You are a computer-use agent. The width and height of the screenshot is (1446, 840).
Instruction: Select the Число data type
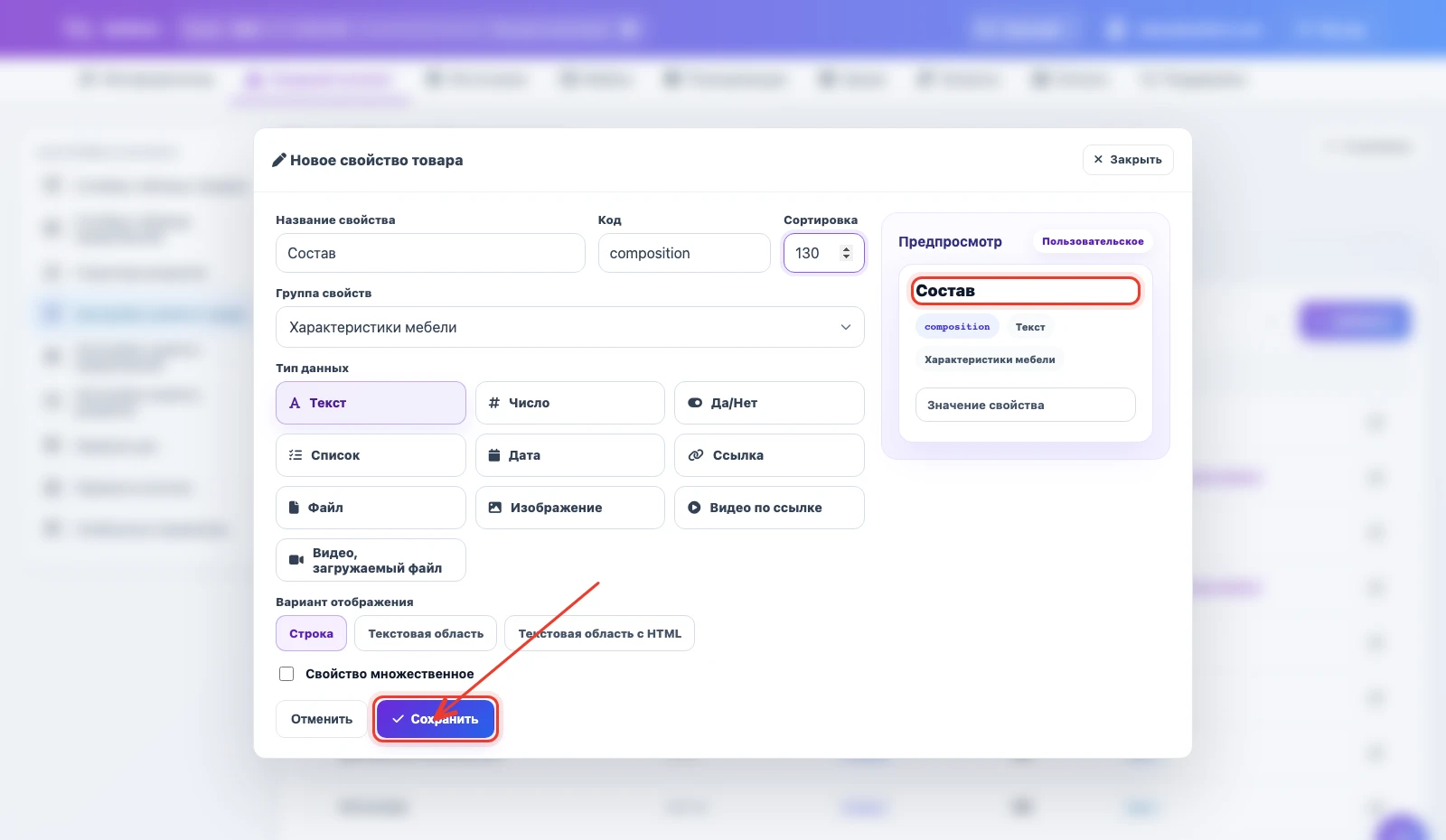point(569,403)
